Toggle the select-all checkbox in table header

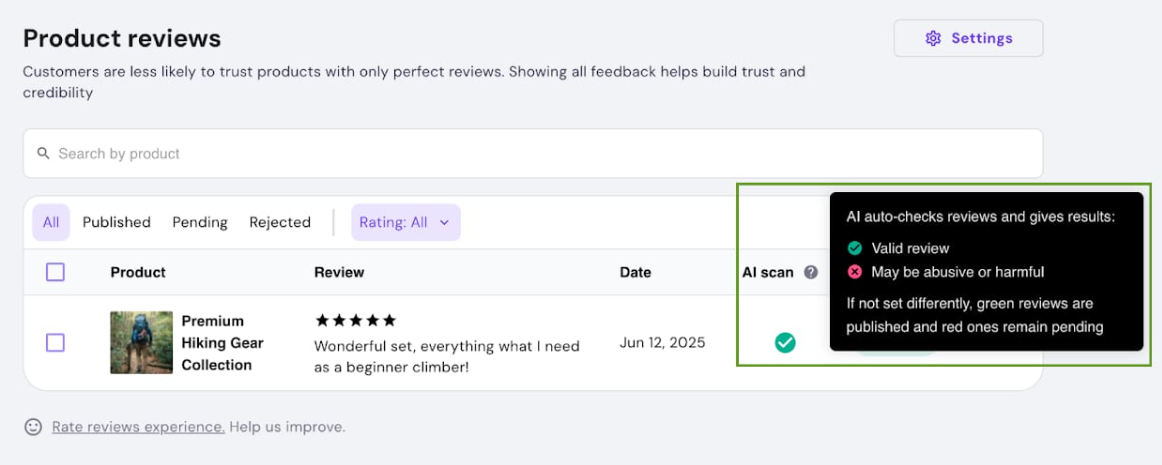click(x=56, y=272)
